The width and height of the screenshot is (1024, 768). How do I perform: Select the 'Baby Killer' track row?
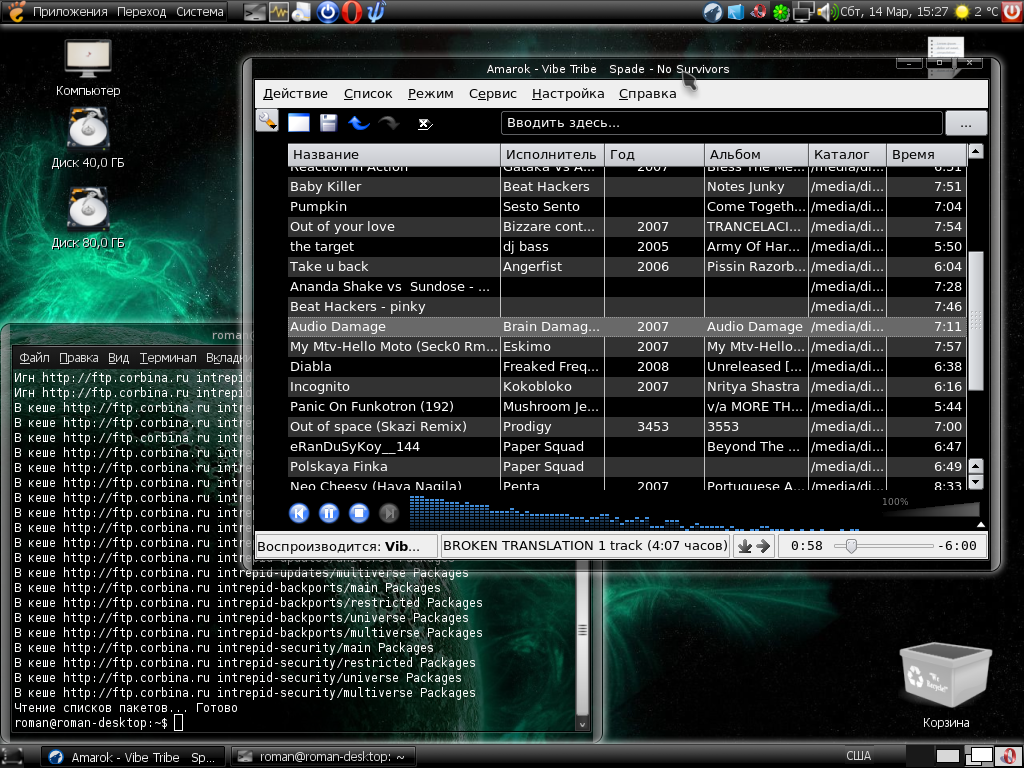coord(627,187)
